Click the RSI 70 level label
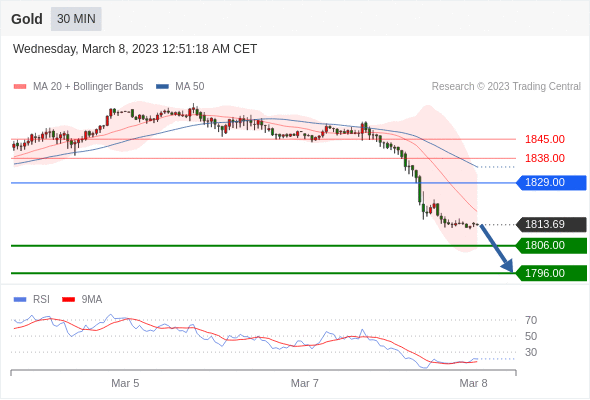The width and height of the screenshot is (590, 400). 531,320
